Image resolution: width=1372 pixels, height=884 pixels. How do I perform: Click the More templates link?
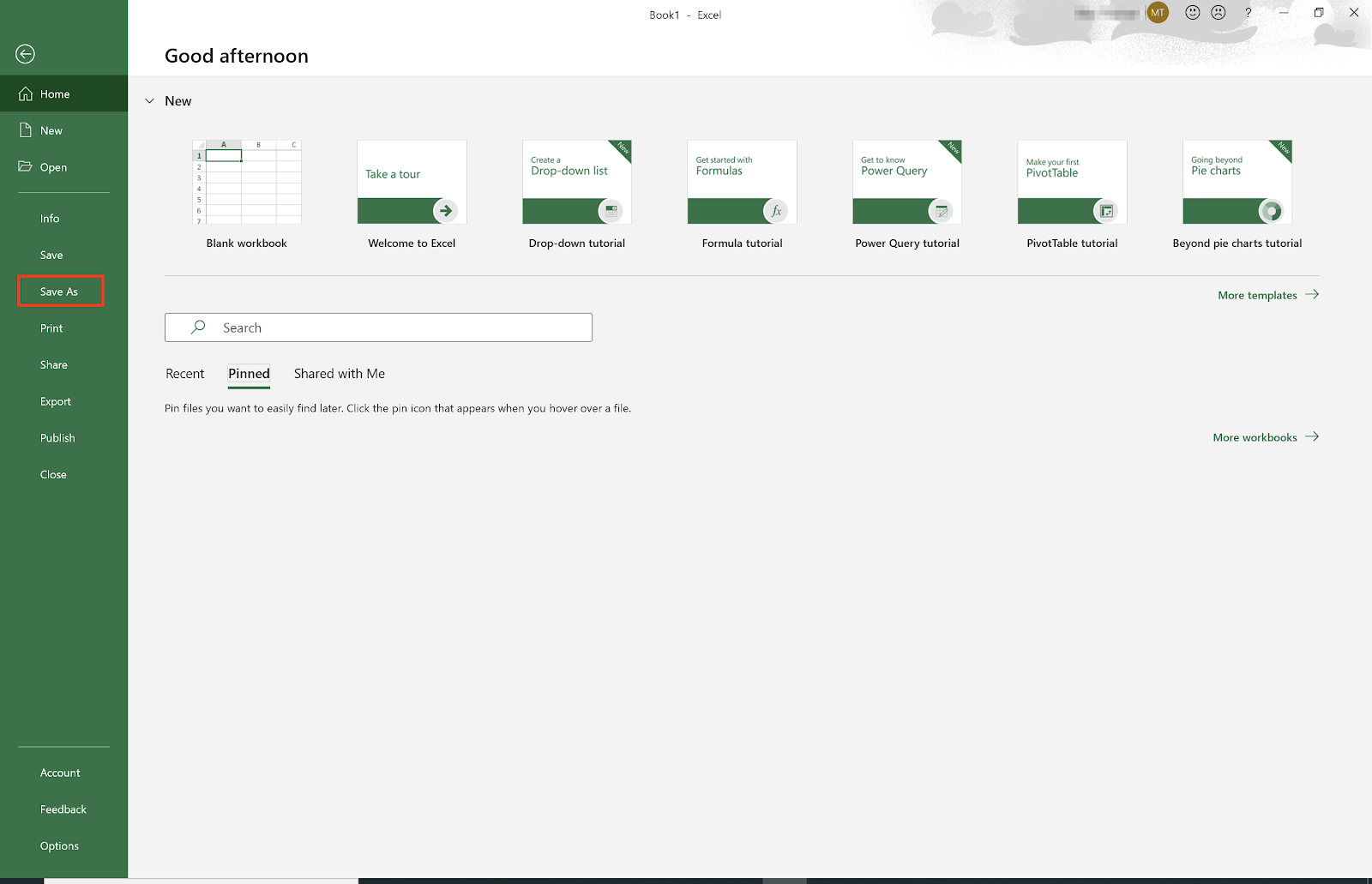pos(1257,295)
